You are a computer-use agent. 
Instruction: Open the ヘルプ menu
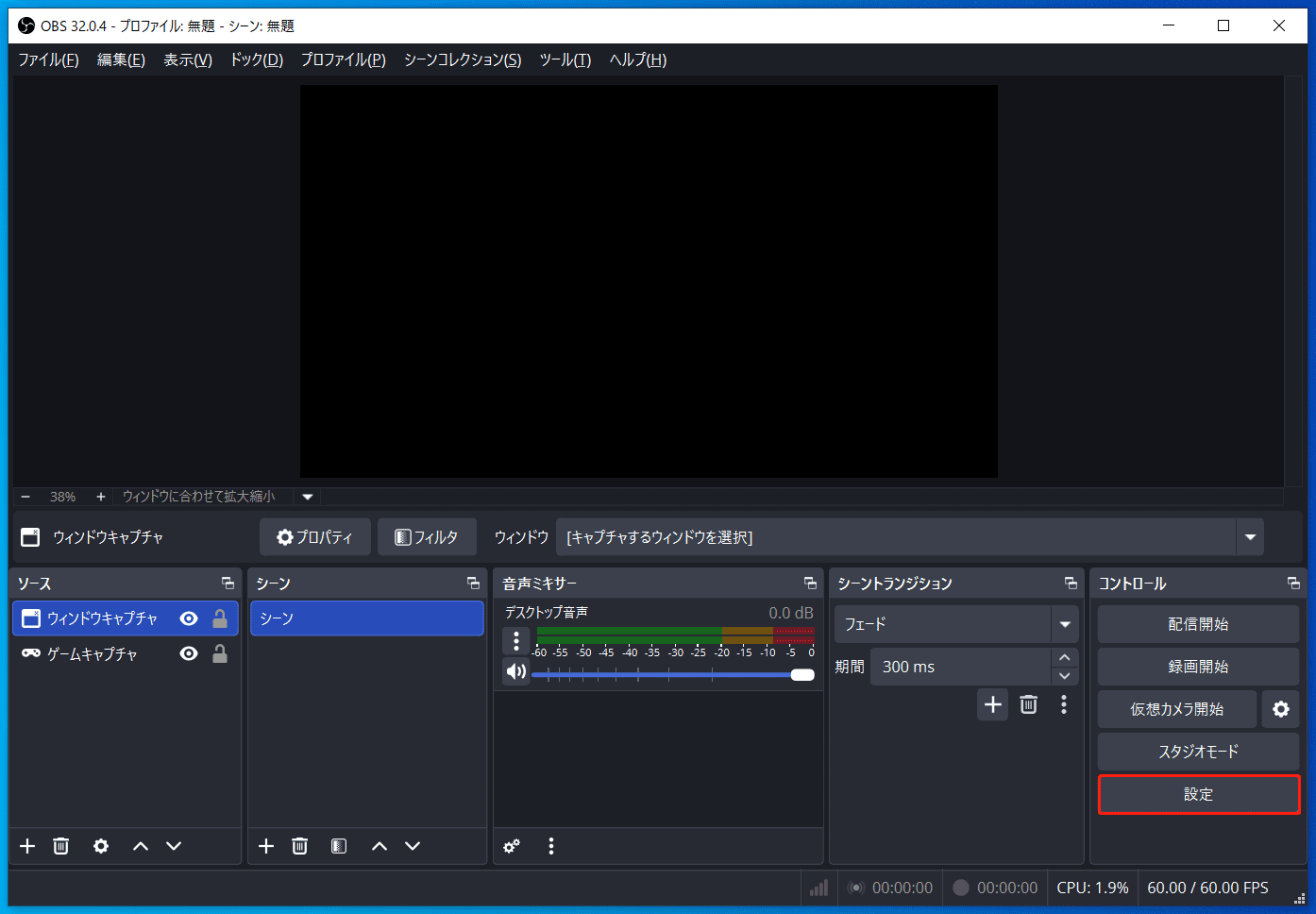[x=638, y=59]
